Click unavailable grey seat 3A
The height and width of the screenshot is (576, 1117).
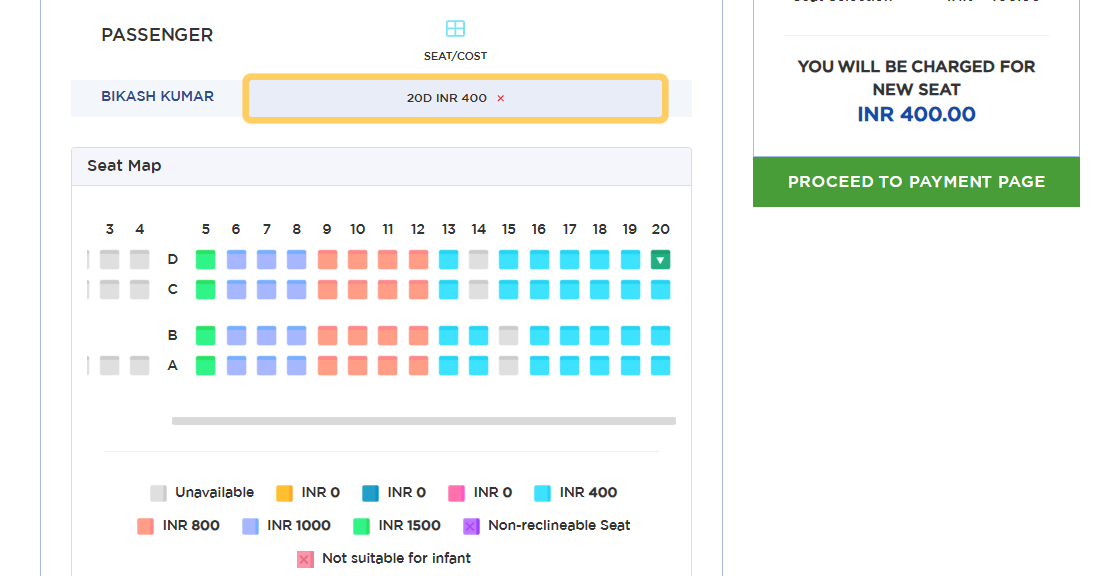tap(109, 366)
